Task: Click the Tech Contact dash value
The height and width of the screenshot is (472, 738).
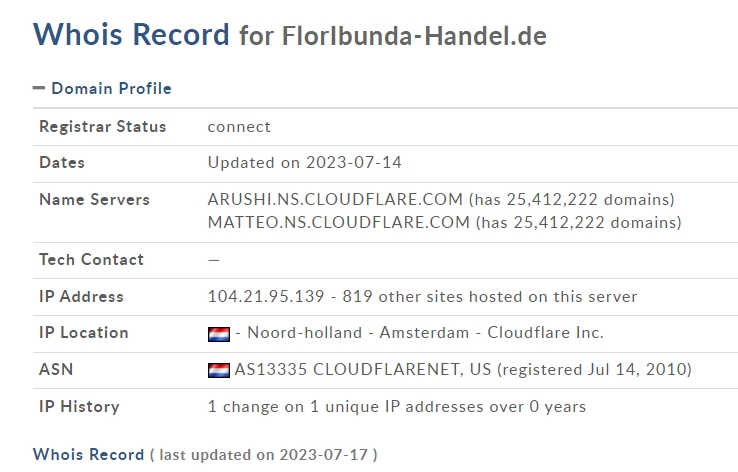Action: pos(214,260)
